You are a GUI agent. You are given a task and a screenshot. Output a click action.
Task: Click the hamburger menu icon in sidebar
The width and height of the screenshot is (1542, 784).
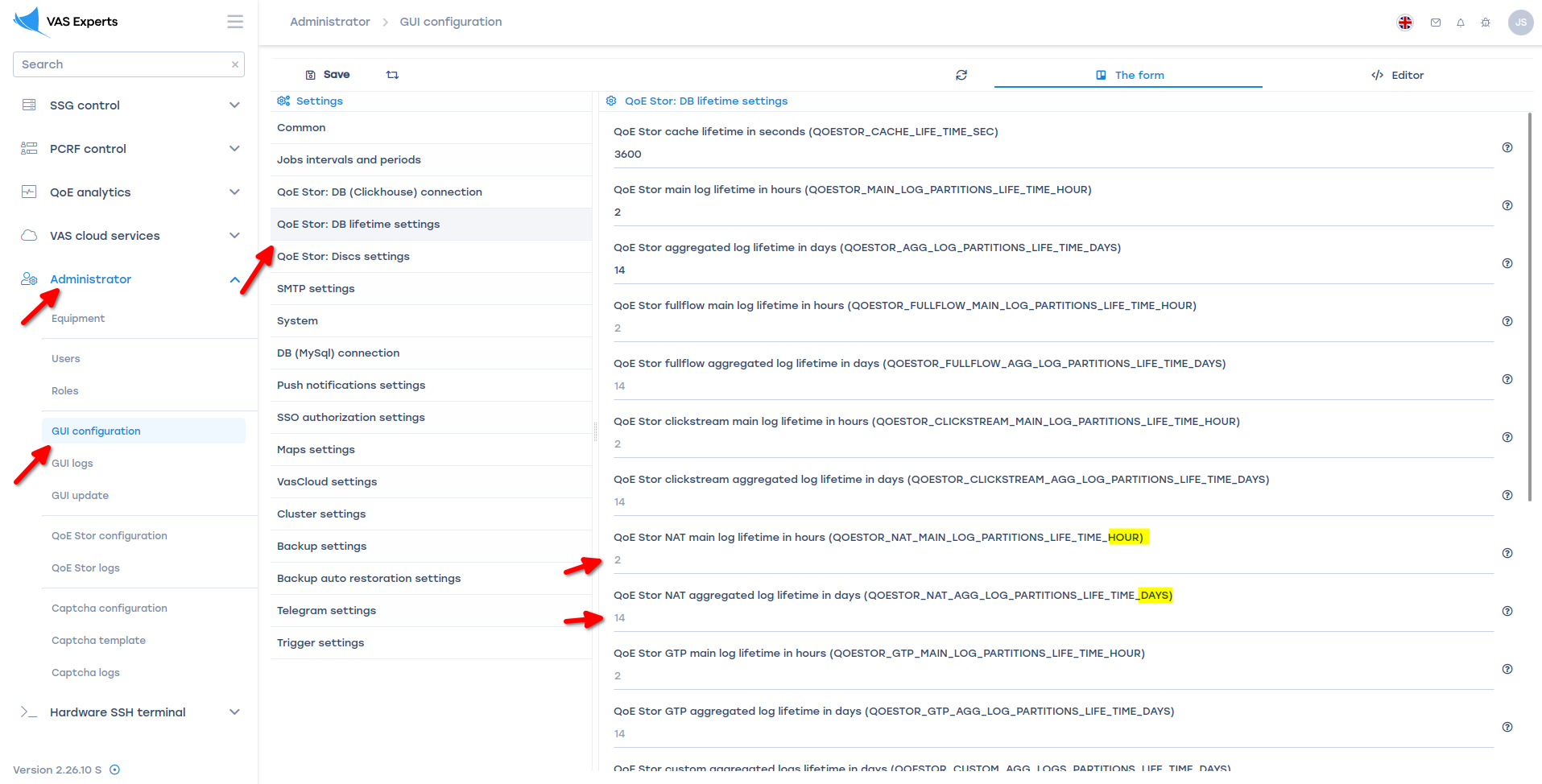(234, 22)
